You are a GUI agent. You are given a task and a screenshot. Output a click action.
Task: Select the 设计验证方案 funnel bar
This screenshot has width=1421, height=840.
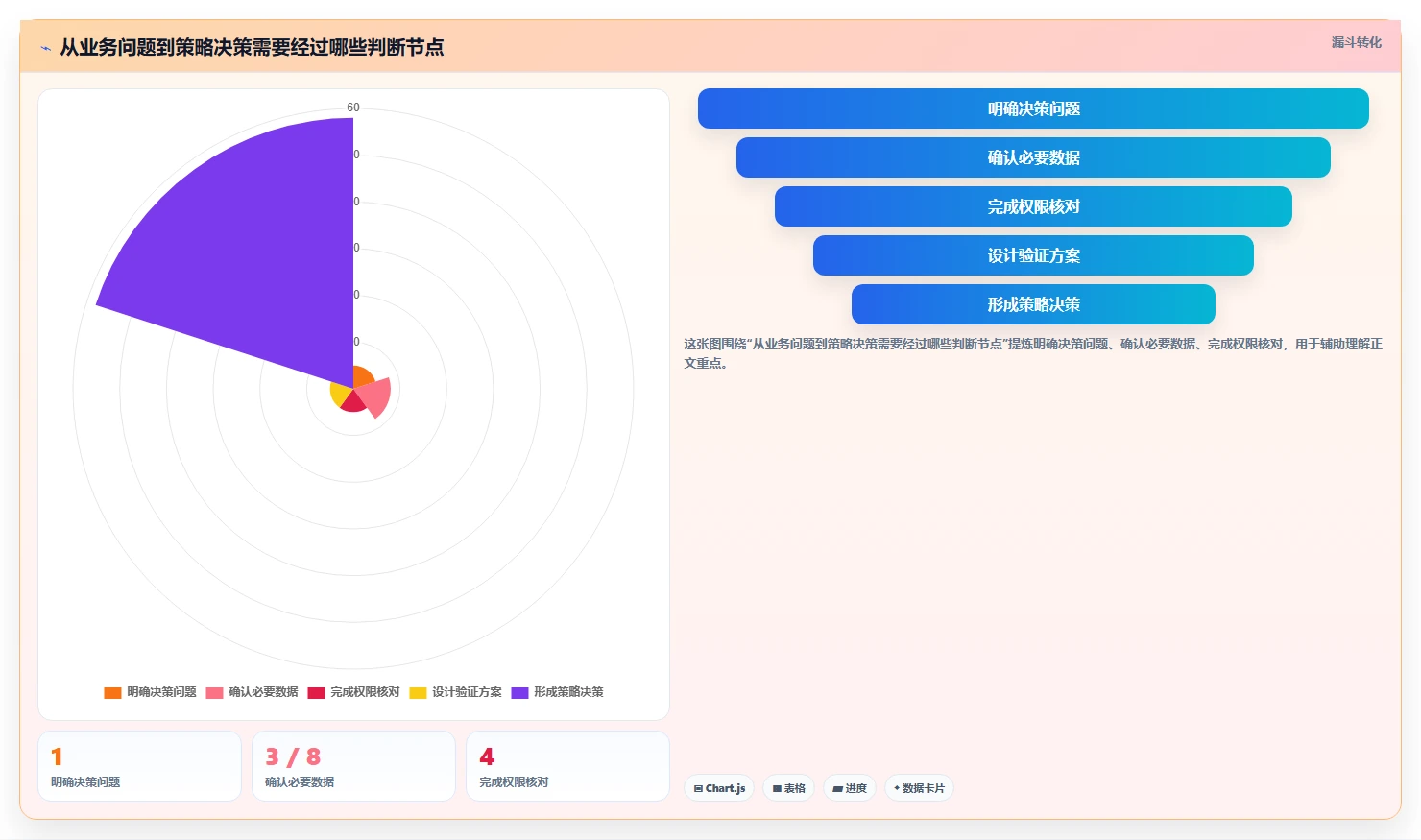[1033, 255]
